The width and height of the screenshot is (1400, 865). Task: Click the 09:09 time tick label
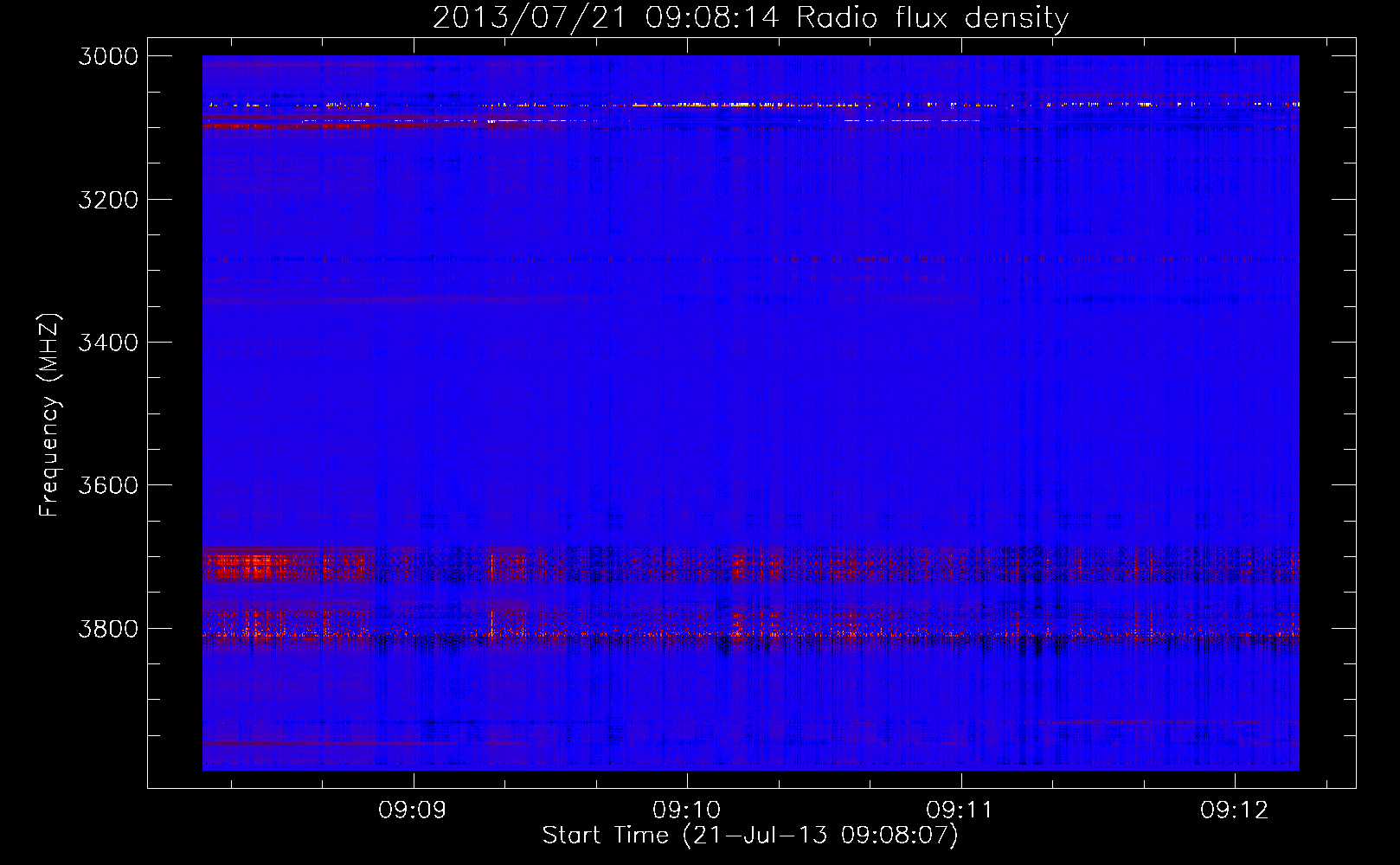click(x=413, y=810)
